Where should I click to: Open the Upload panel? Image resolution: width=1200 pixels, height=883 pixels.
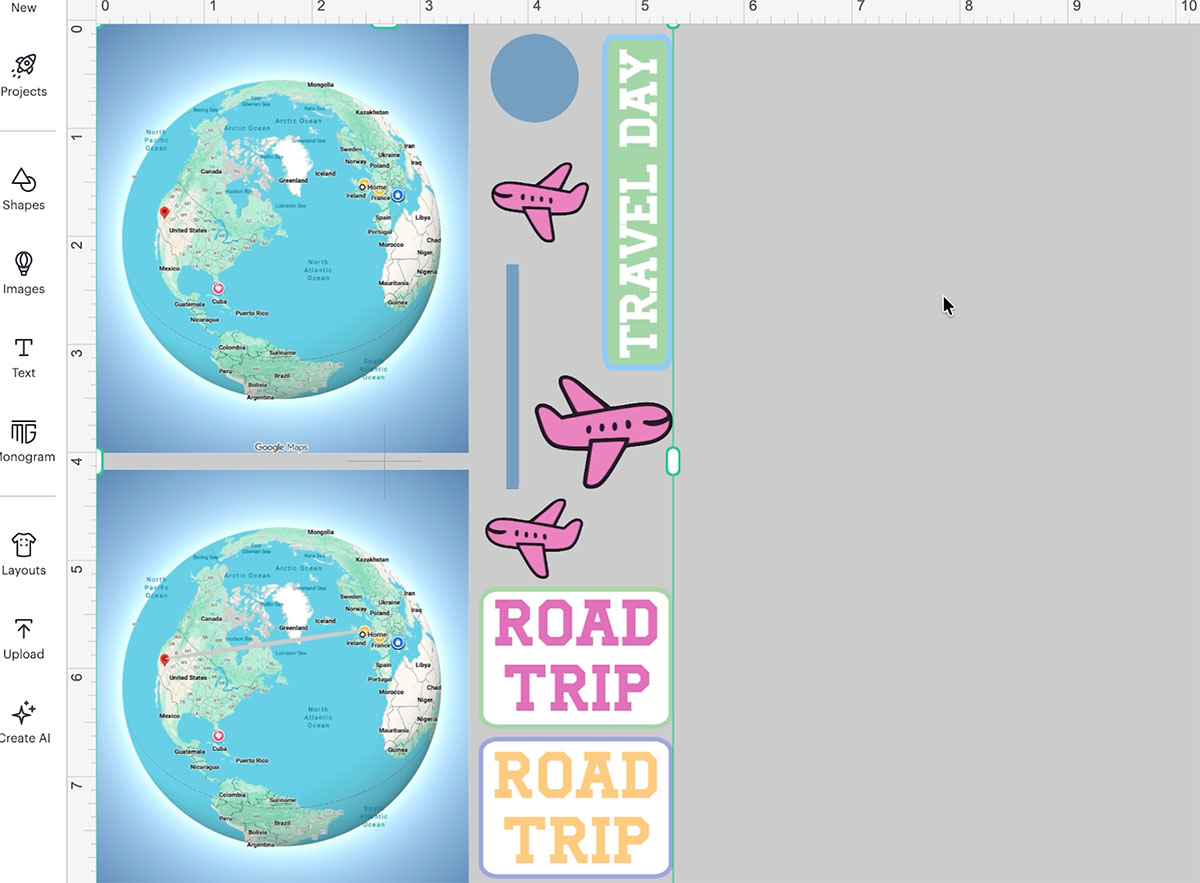click(x=24, y=638)
